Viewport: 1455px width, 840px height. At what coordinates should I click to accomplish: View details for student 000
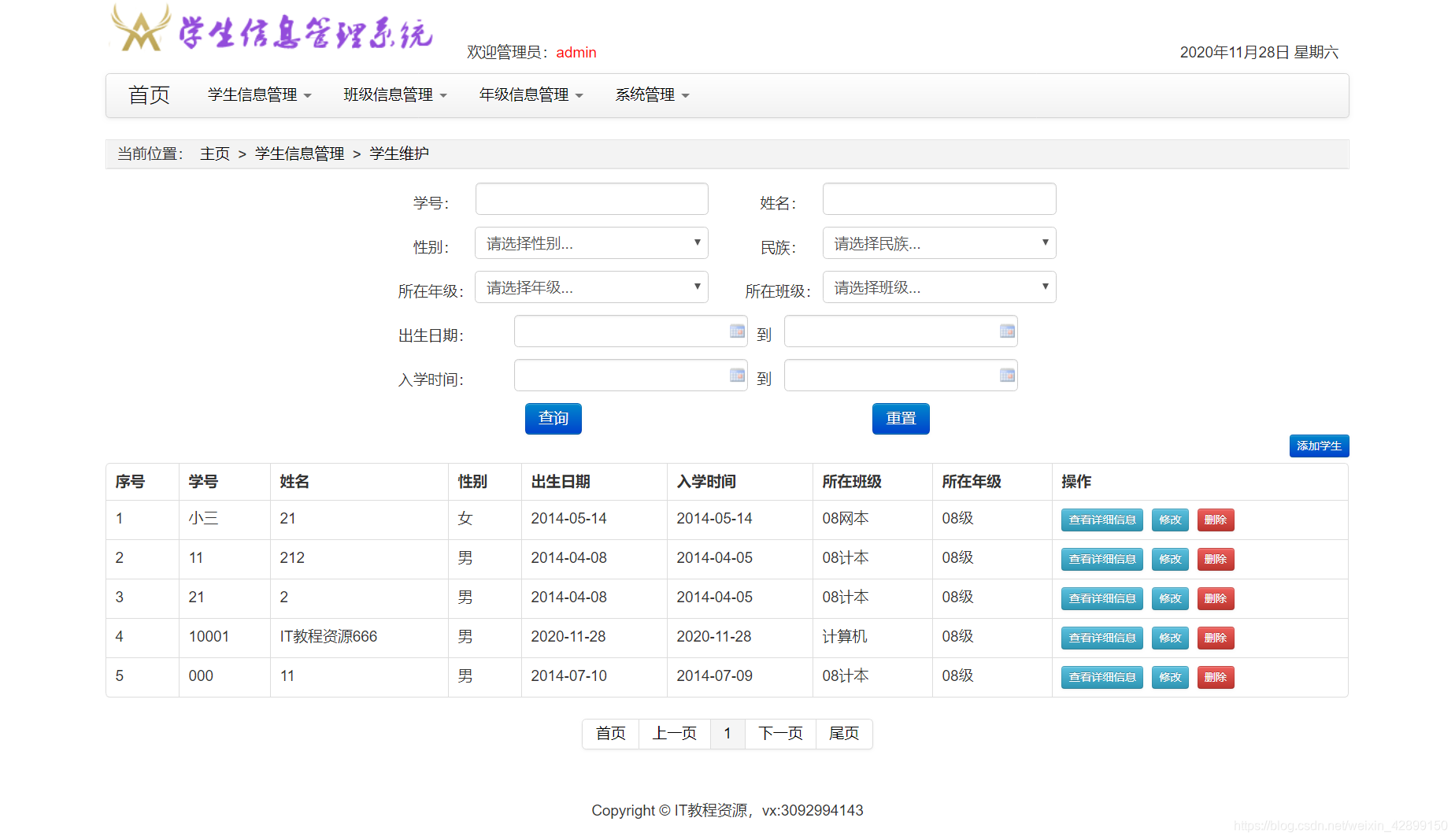[1102, 677]
